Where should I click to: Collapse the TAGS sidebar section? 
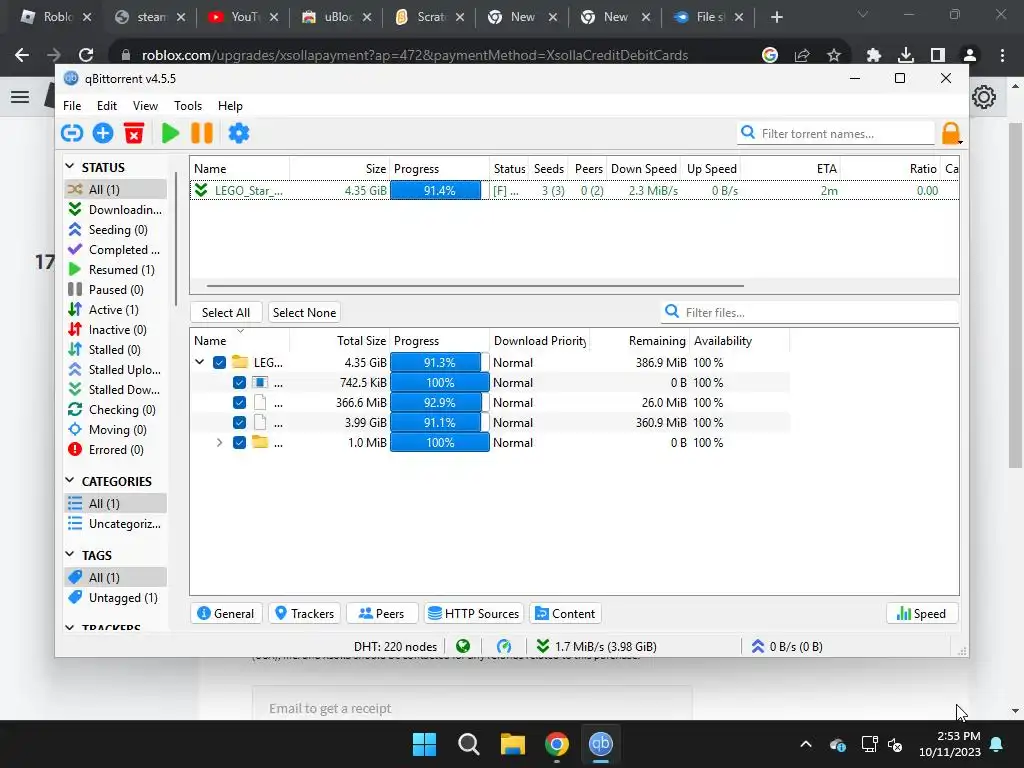pyautogui.click(x=70, y=554)
